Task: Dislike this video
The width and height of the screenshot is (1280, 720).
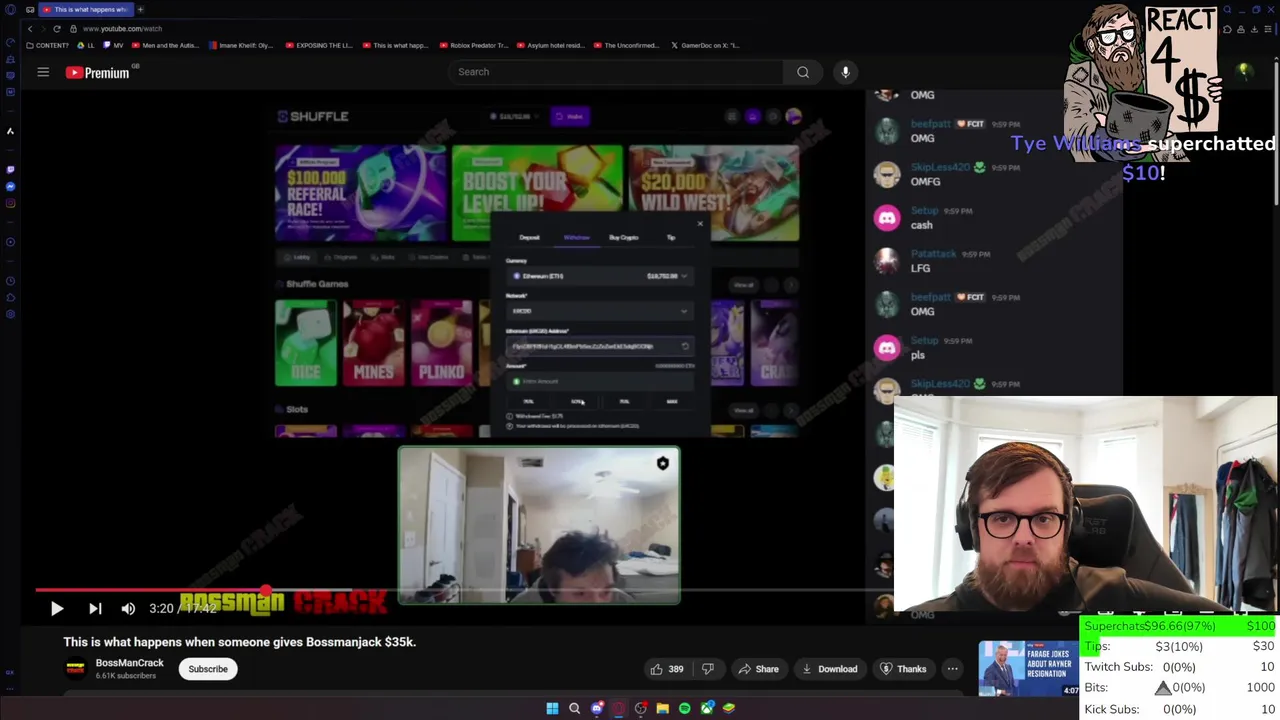Action: click(x=707, y=669)
